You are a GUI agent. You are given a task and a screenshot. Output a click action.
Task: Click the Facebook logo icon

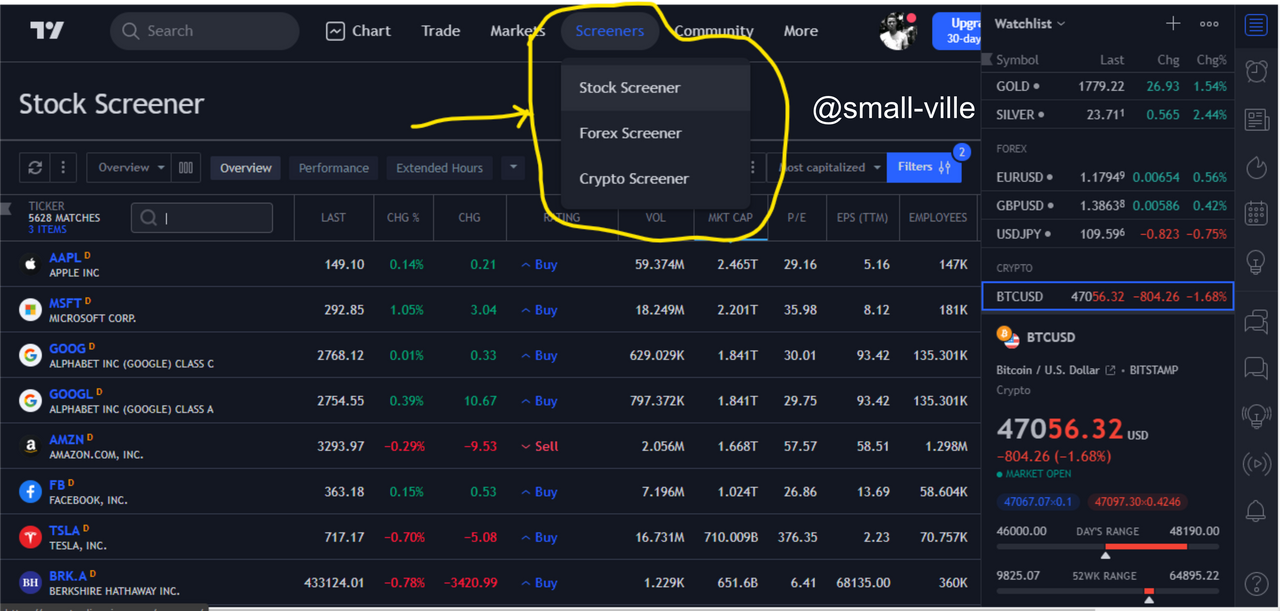(30, 491)
